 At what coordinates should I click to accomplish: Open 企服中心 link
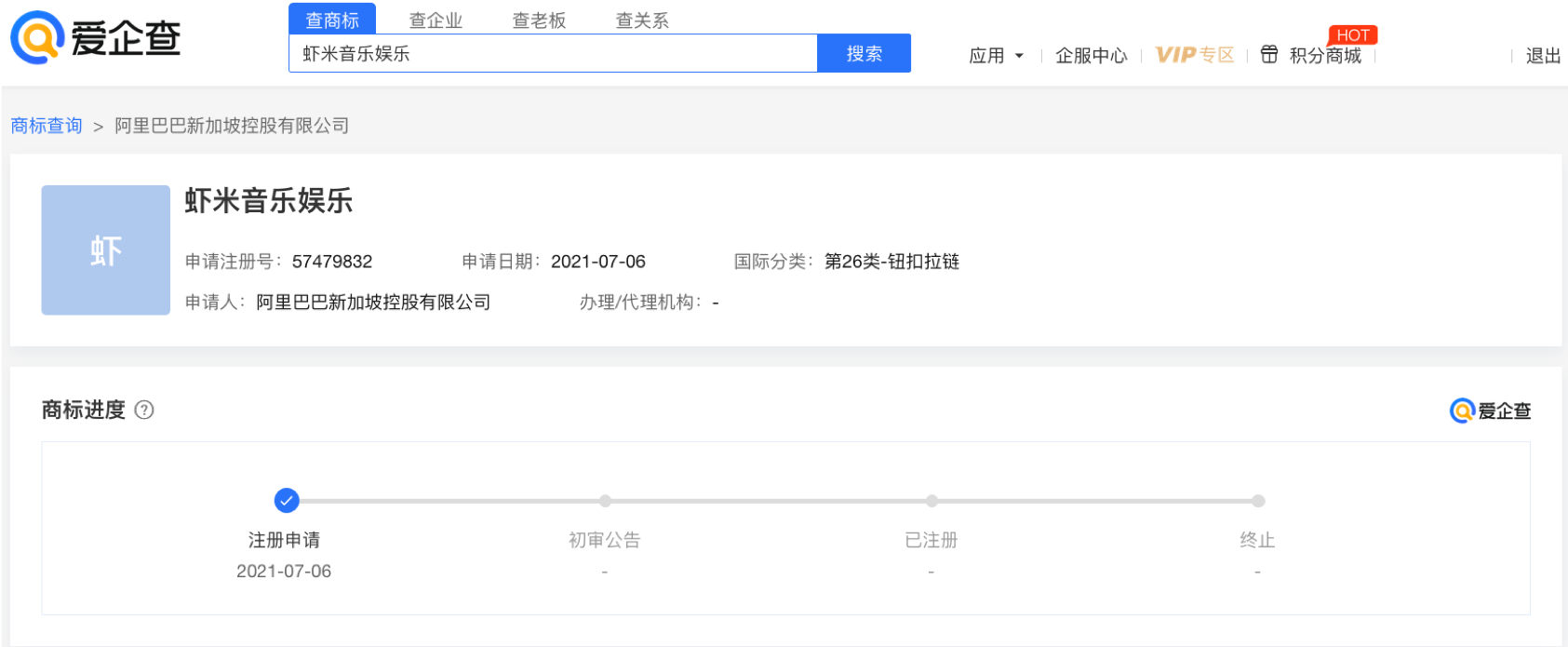click(1091, 56)
